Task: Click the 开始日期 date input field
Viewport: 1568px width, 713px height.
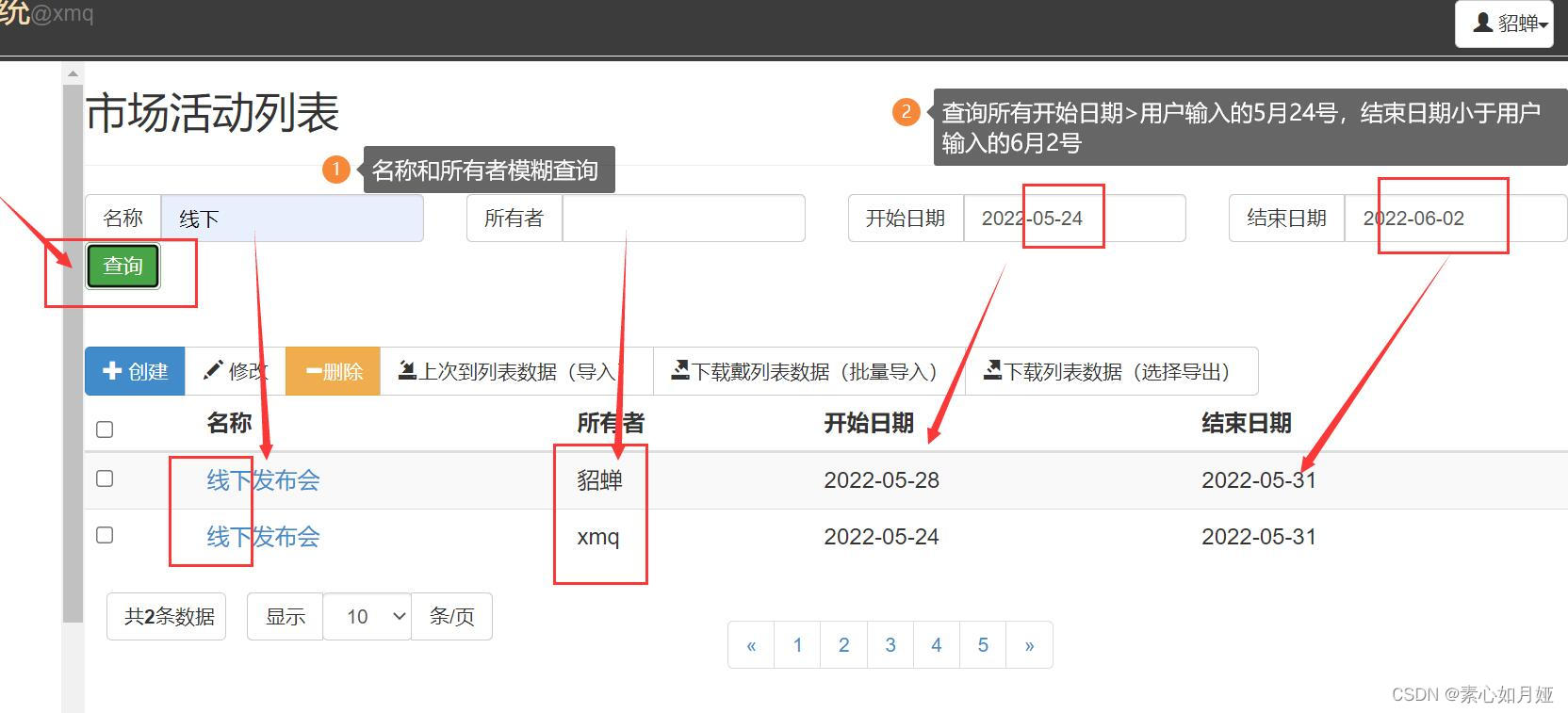Action: (1074, 219)
